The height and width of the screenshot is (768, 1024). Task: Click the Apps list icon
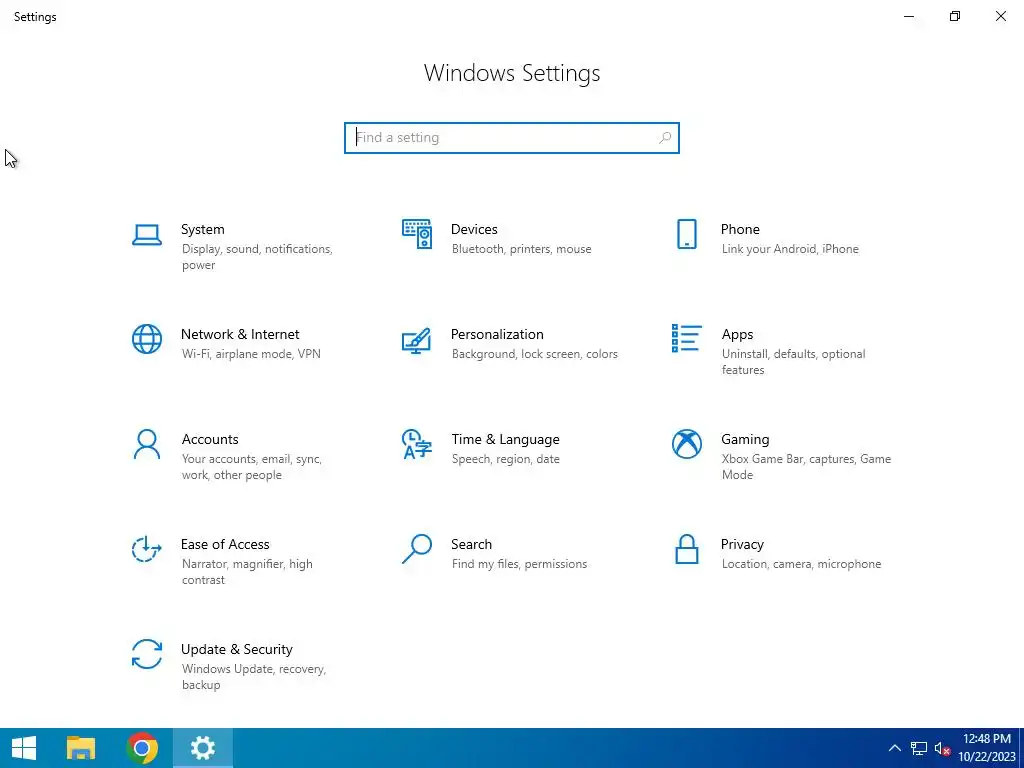tap(686, 338)
